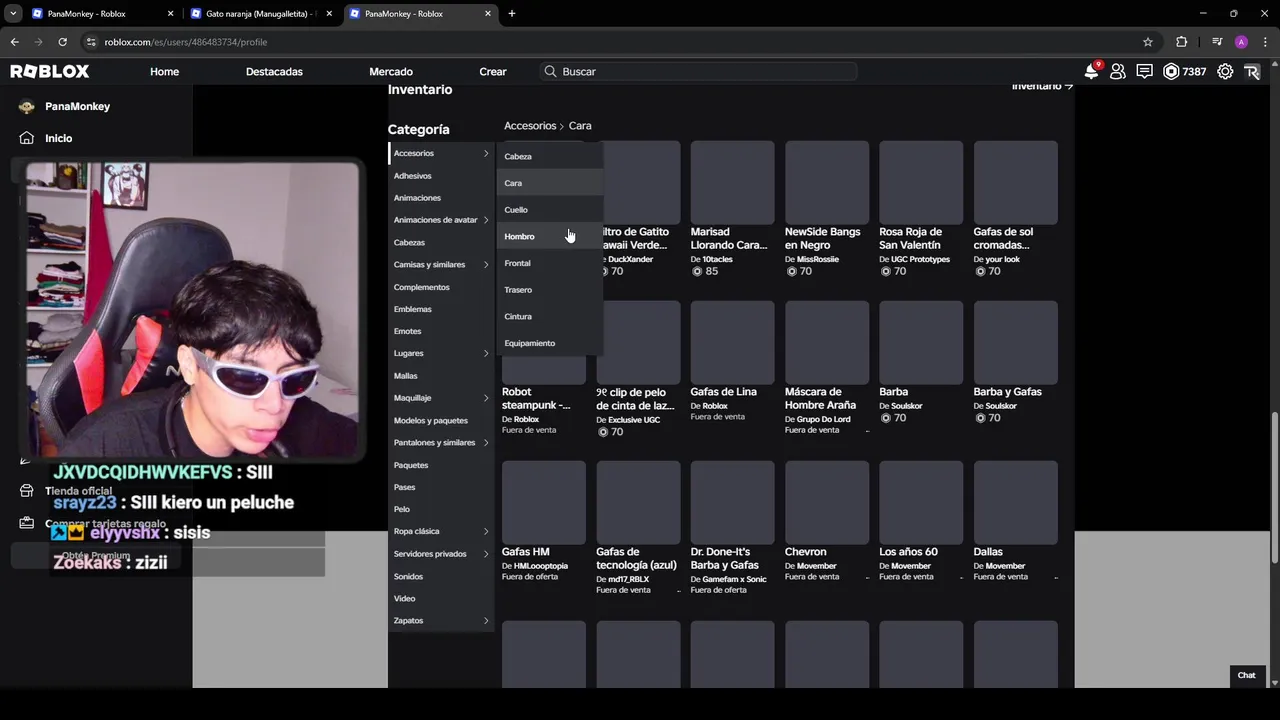Bookmark this page with the star icon

(x=1148, y=42)
